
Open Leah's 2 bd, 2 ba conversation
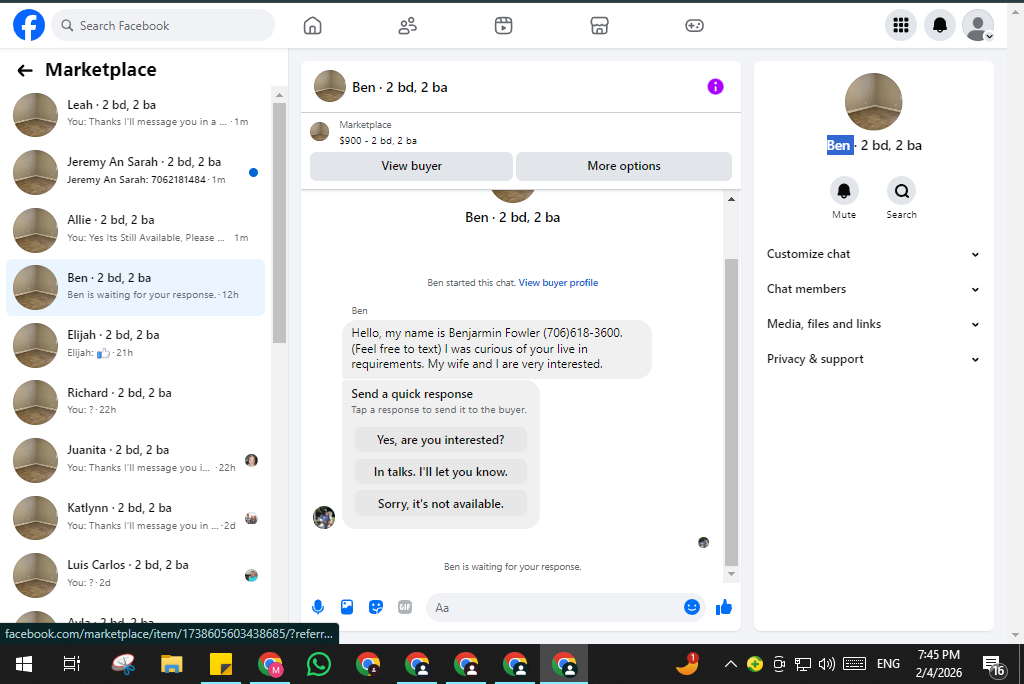pyautogui.click(x=136, y=114)
